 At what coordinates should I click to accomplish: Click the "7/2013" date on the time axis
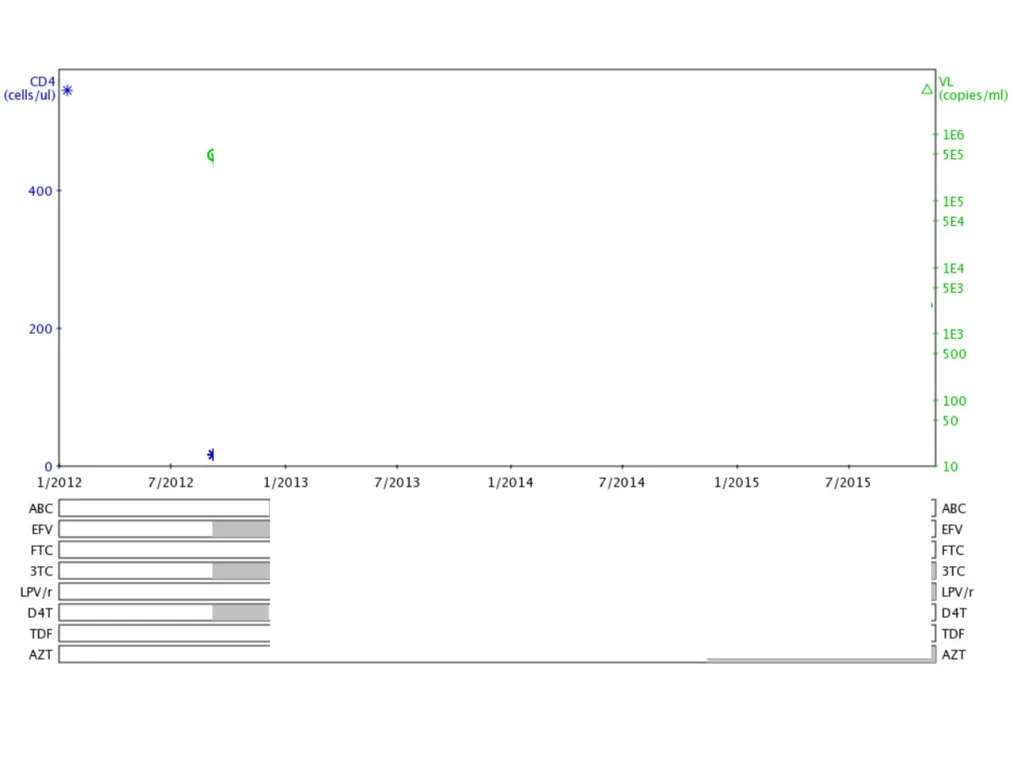pyautogui.click(x=397, y=483)
